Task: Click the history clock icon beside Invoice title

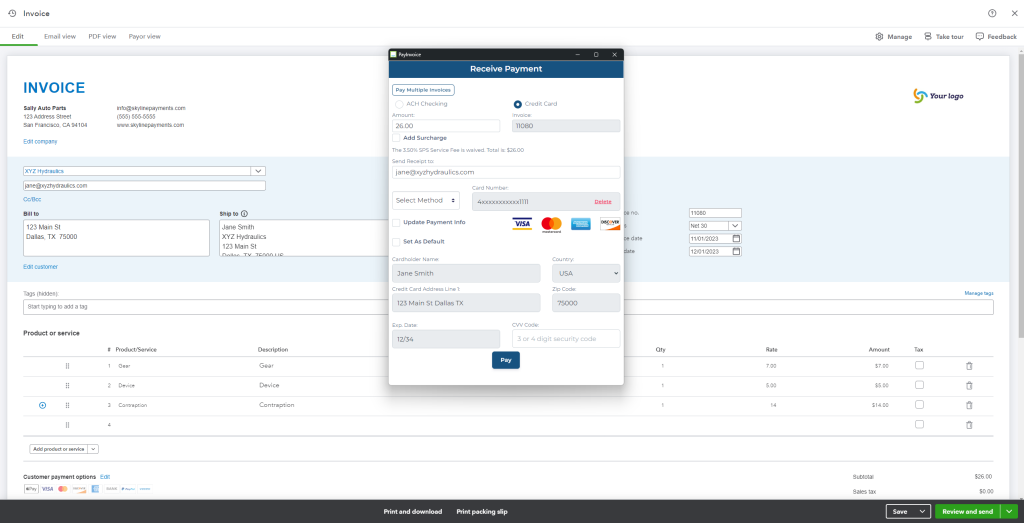Action: tap(12, 13)
